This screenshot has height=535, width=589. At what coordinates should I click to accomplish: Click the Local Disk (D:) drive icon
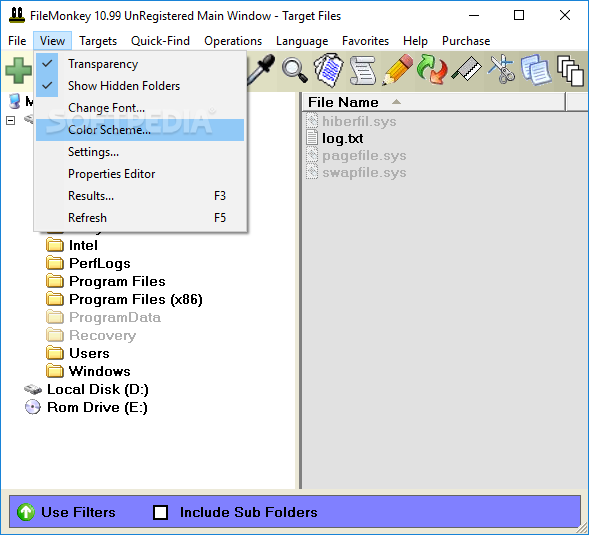[x=33, y=389]
